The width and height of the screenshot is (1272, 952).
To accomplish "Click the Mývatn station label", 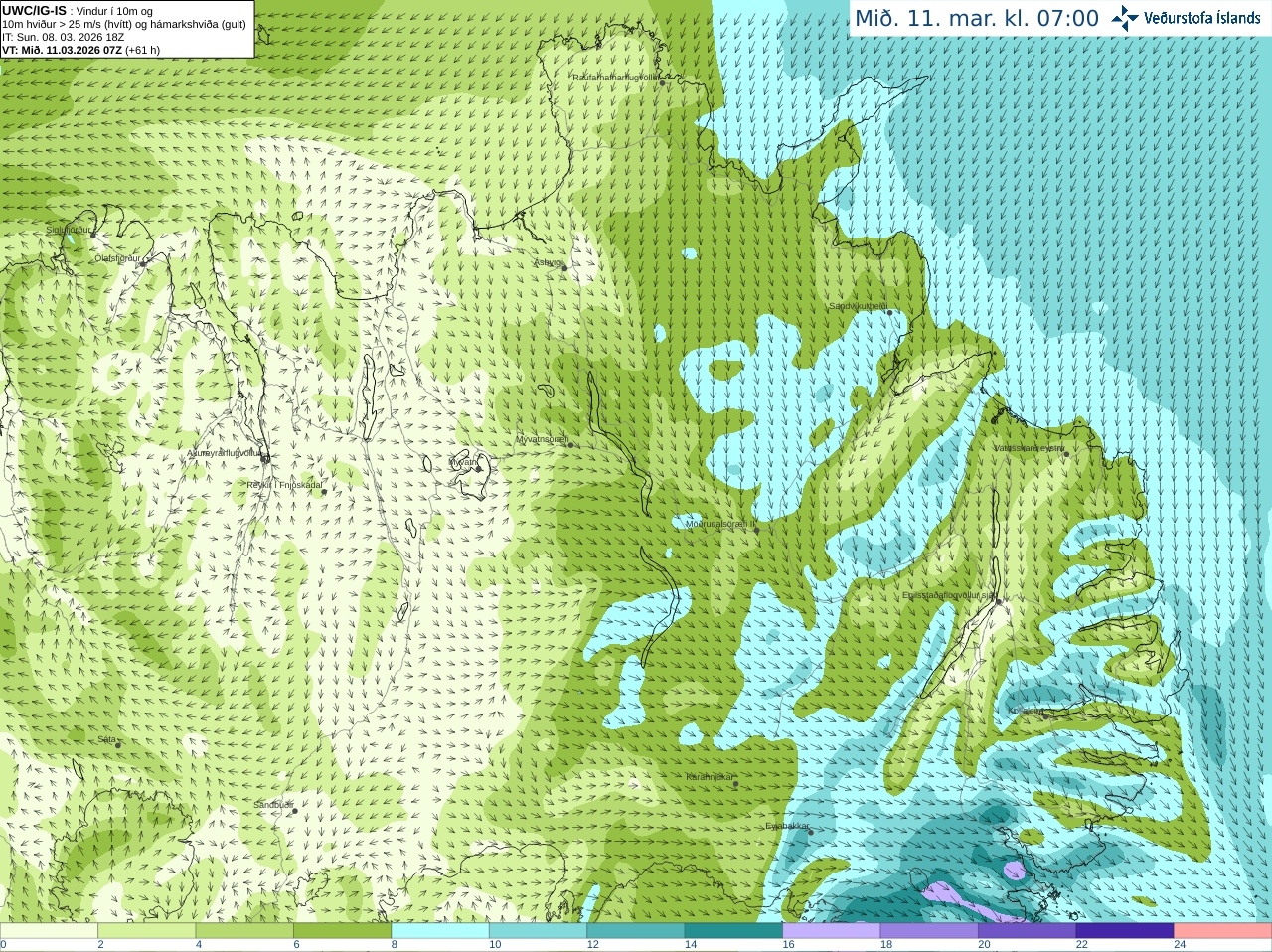I will (463, 461).
